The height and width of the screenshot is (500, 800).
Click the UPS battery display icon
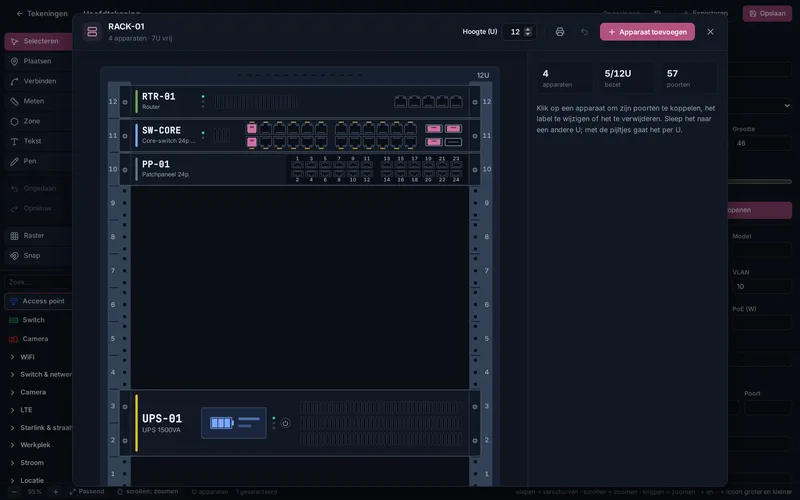pyautogui.click(x=234, y=423)
